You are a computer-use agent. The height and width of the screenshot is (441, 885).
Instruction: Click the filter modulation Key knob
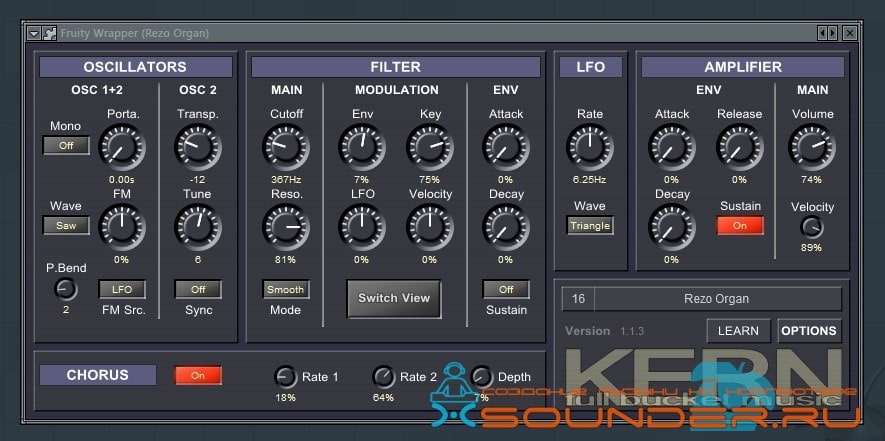pos(430,147)
